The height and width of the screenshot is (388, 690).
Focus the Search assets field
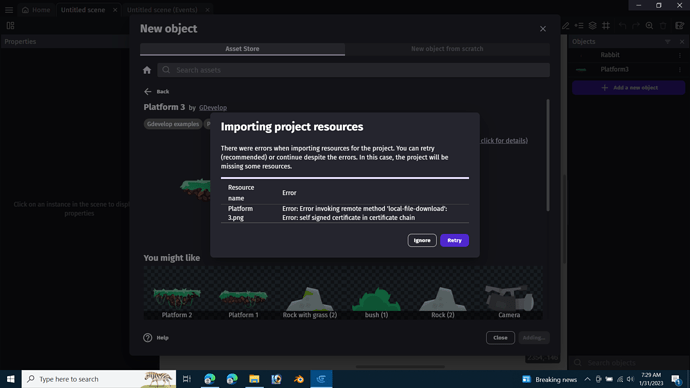tap(354, 70)
